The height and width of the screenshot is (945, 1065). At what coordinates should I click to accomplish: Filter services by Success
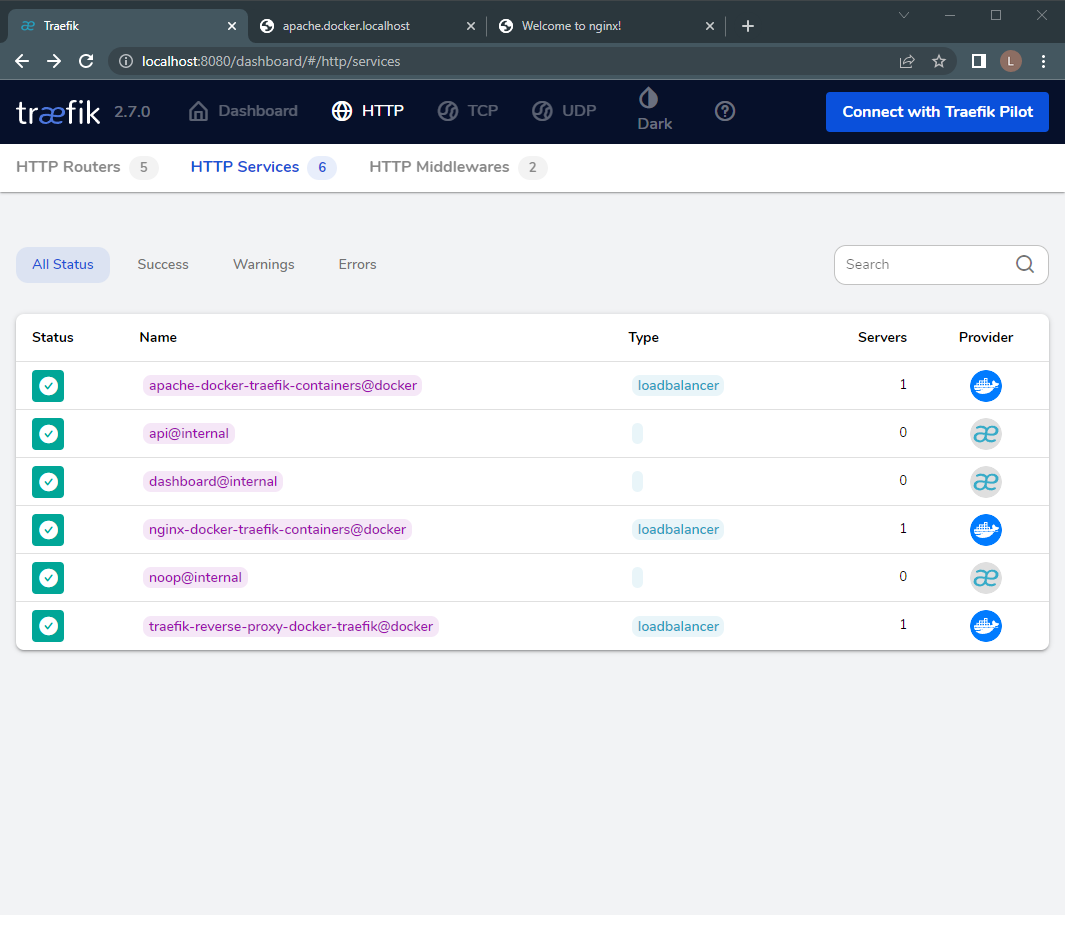163,265
